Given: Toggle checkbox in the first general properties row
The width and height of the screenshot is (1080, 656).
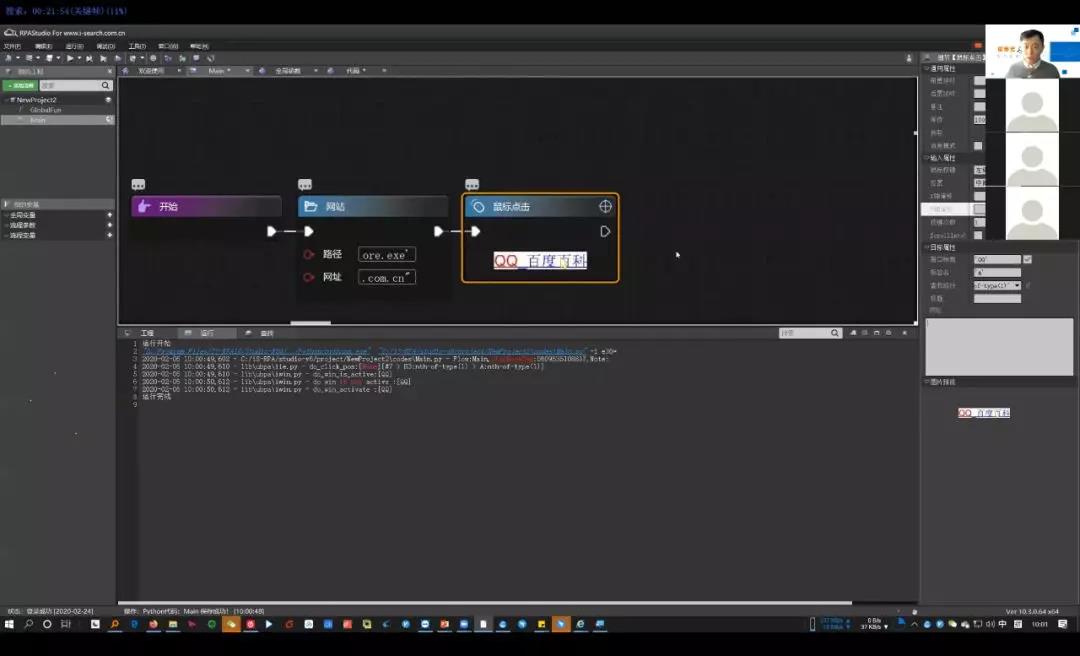Looking at the screenshot, I should [x=979, y=81].
